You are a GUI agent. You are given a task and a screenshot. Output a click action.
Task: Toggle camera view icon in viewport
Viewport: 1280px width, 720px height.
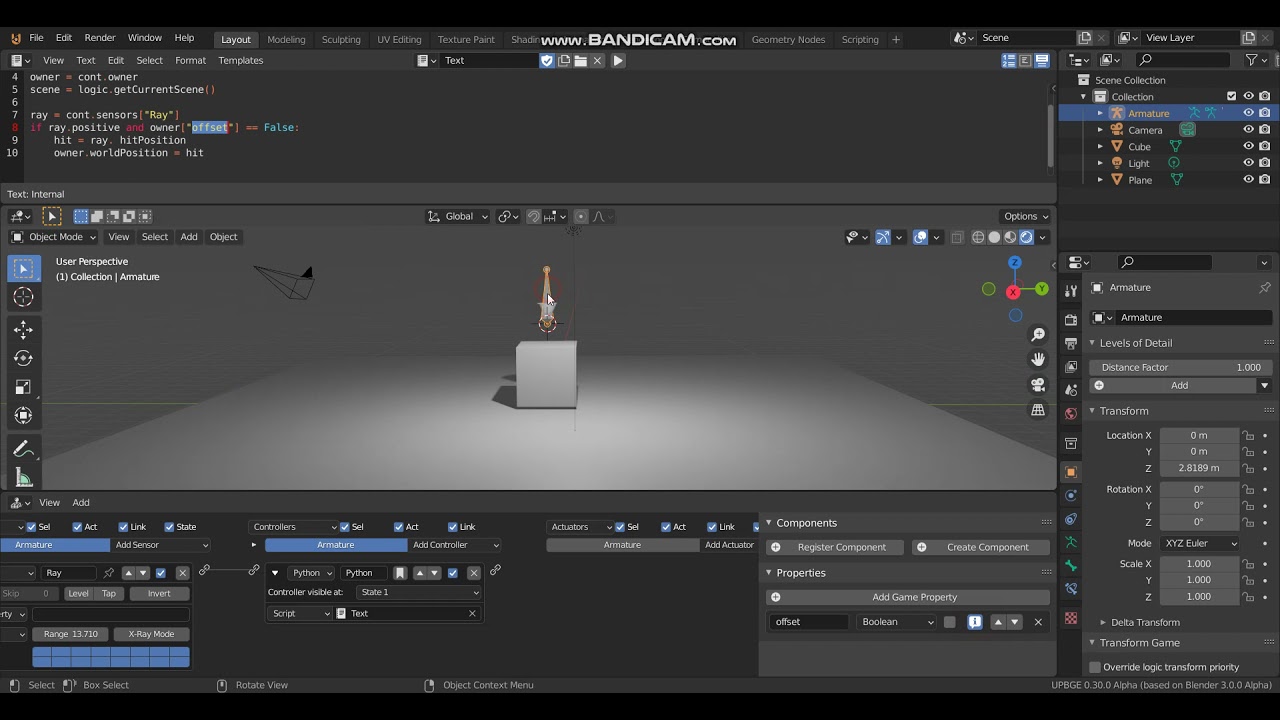click(1038, 385)
